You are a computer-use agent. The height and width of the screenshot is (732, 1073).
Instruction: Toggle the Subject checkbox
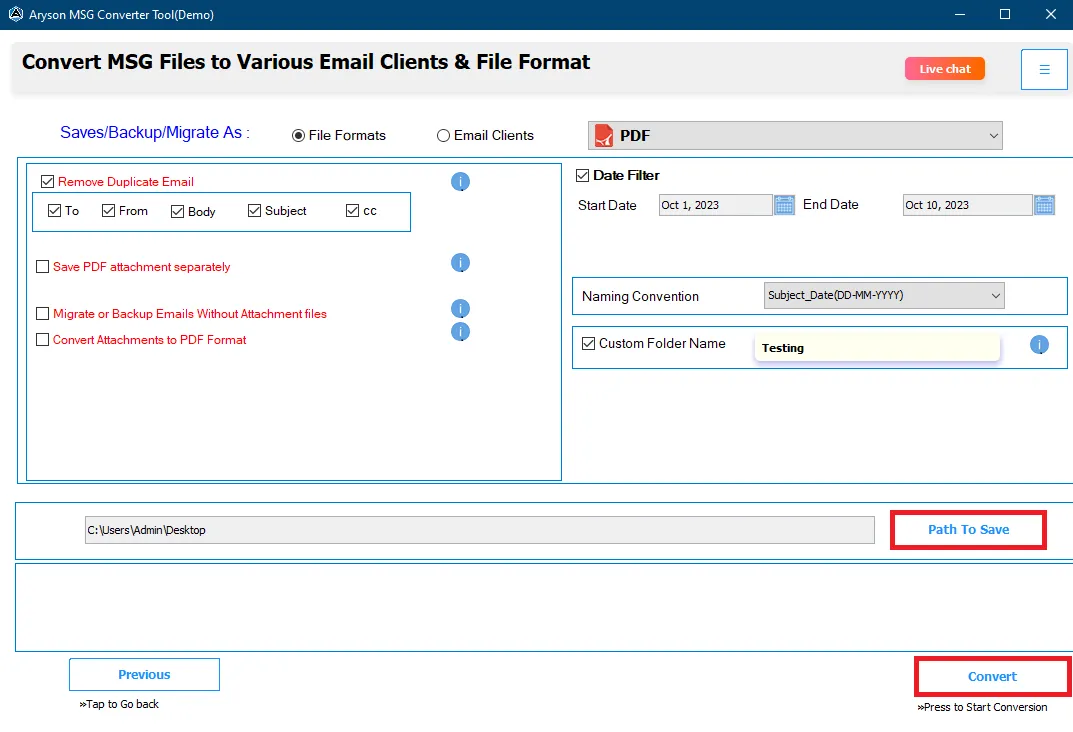[255, 211]
